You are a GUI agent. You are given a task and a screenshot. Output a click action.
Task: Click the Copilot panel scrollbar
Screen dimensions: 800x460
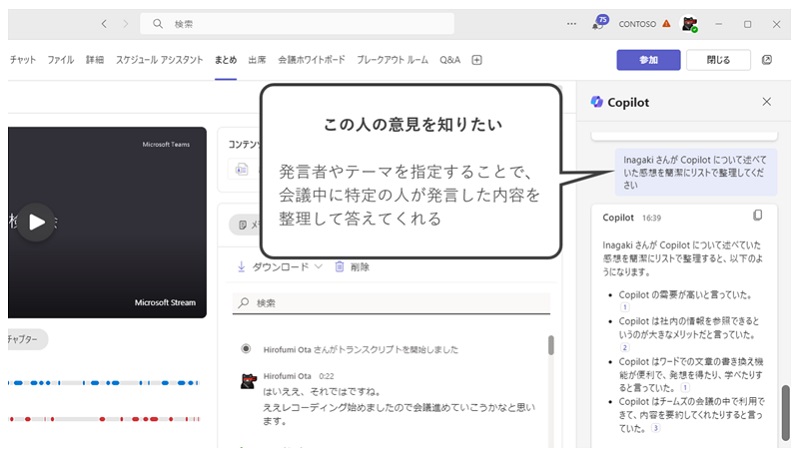(786, 413)
